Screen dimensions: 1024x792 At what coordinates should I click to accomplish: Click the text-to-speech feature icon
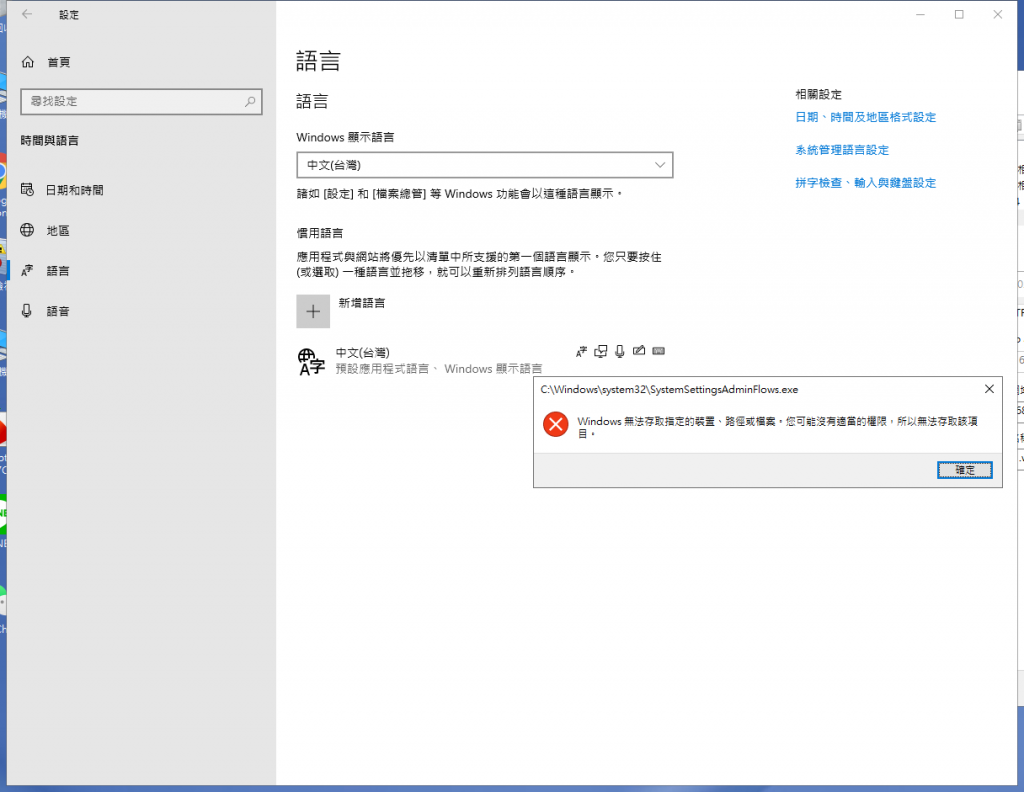click(x=601, y=351)
